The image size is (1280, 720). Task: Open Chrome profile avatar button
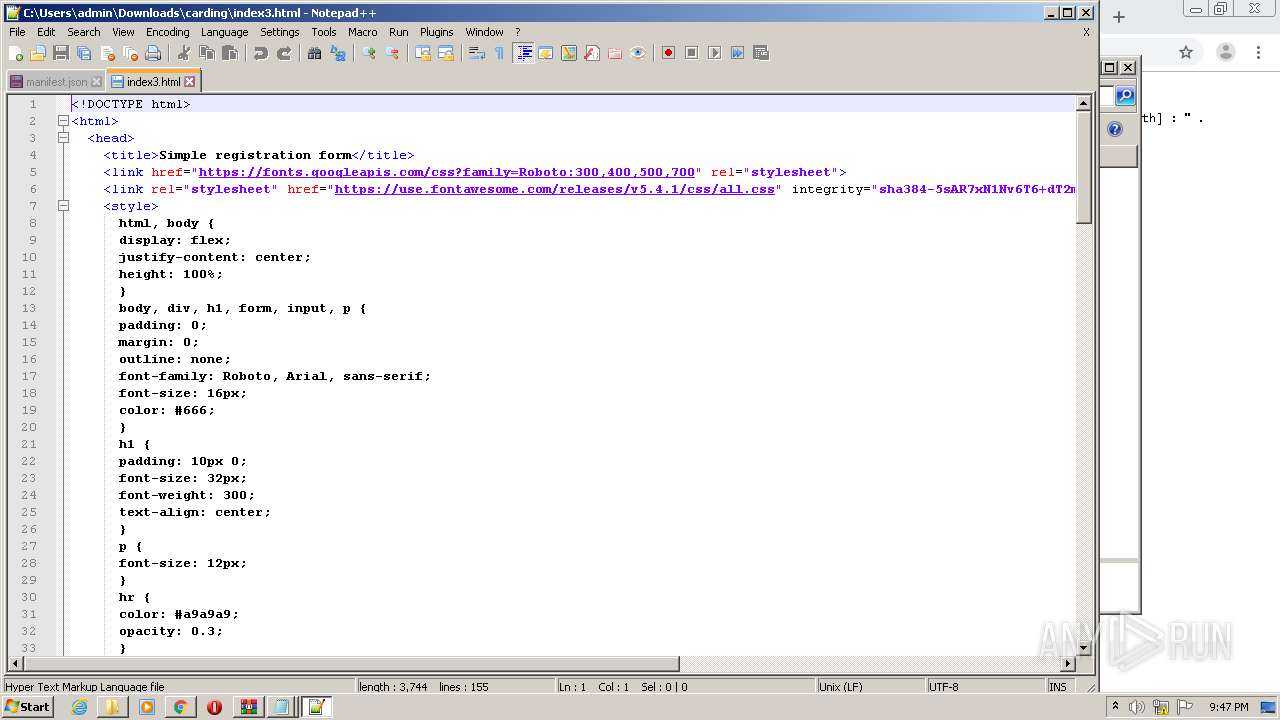pyautogui.click(x=1225, y=52)
